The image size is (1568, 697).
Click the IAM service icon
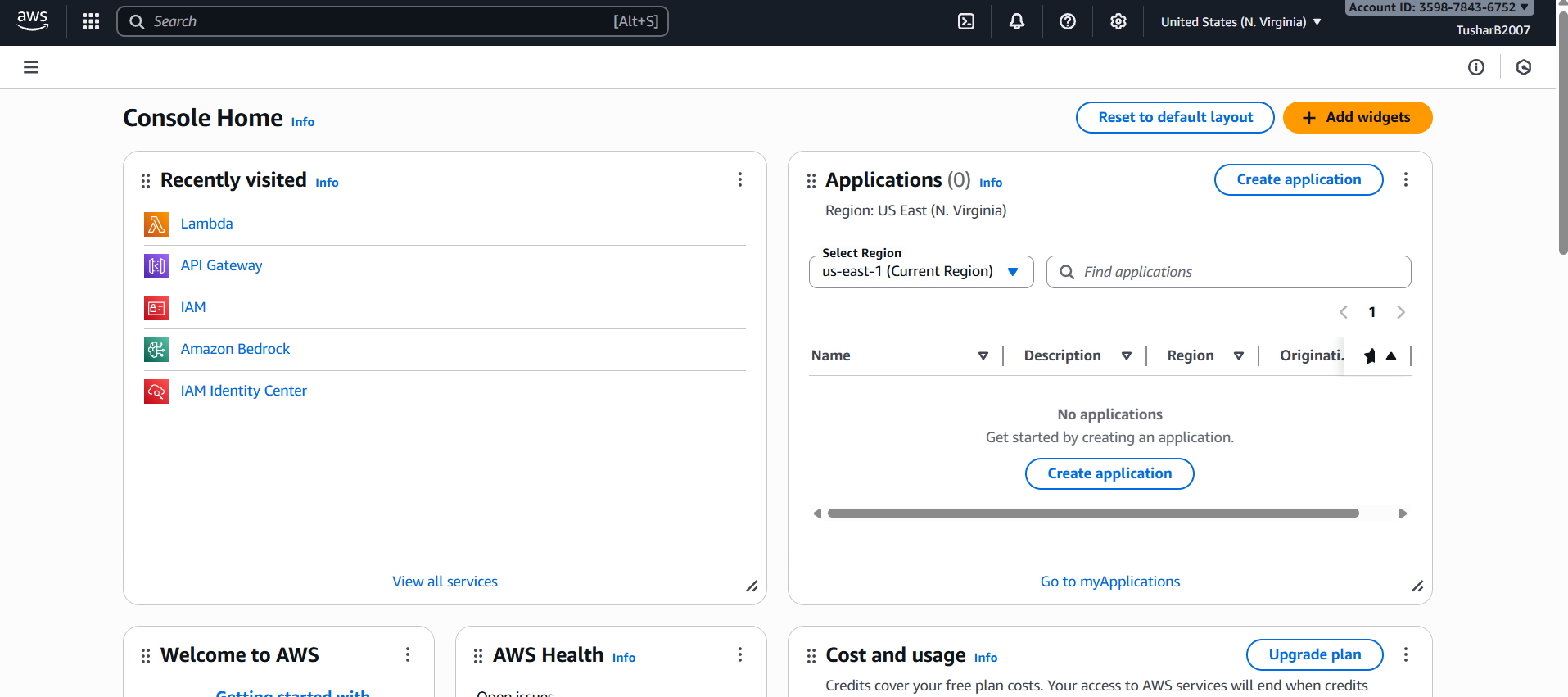click(x=156, y=307)
